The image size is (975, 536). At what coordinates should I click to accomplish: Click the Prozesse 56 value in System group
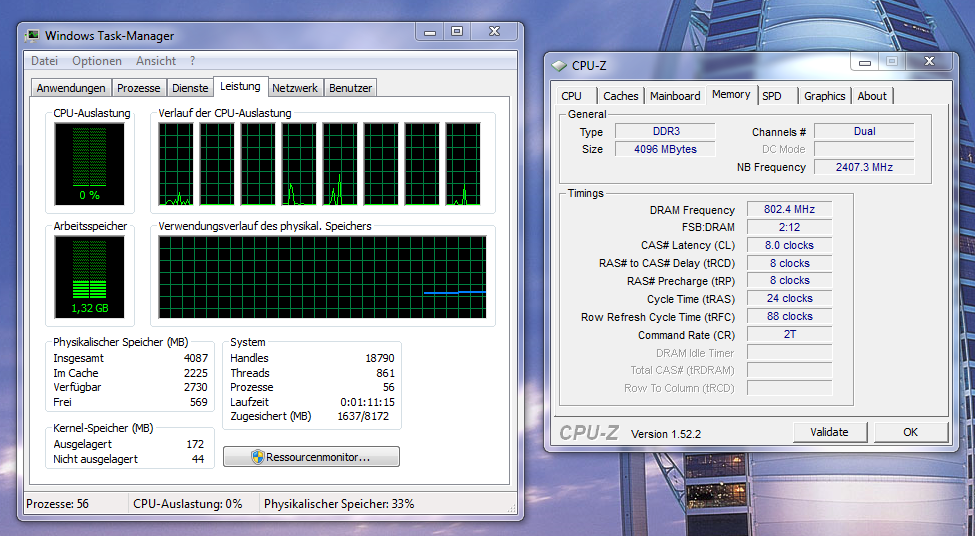(x=389, y=387)
